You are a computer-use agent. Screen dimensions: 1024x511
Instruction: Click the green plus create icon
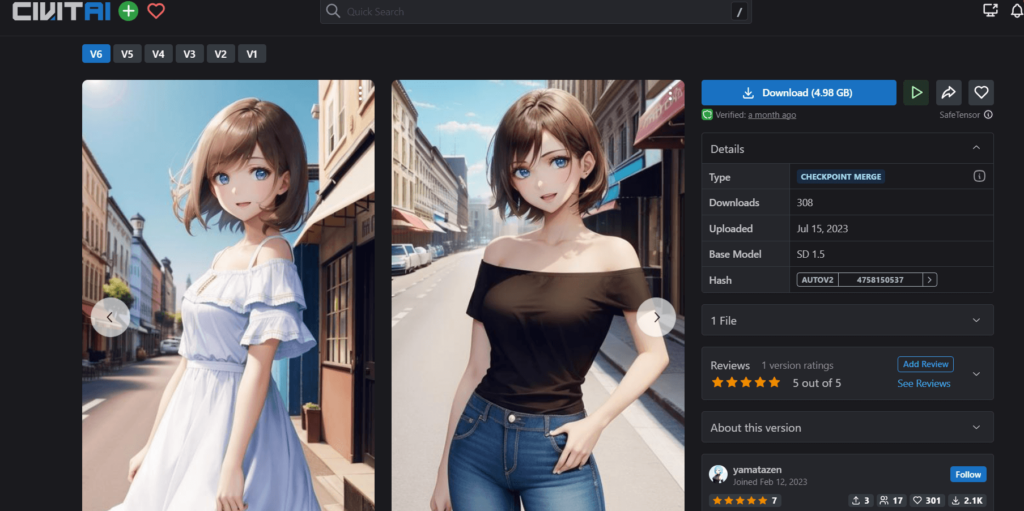pos(128,11)
